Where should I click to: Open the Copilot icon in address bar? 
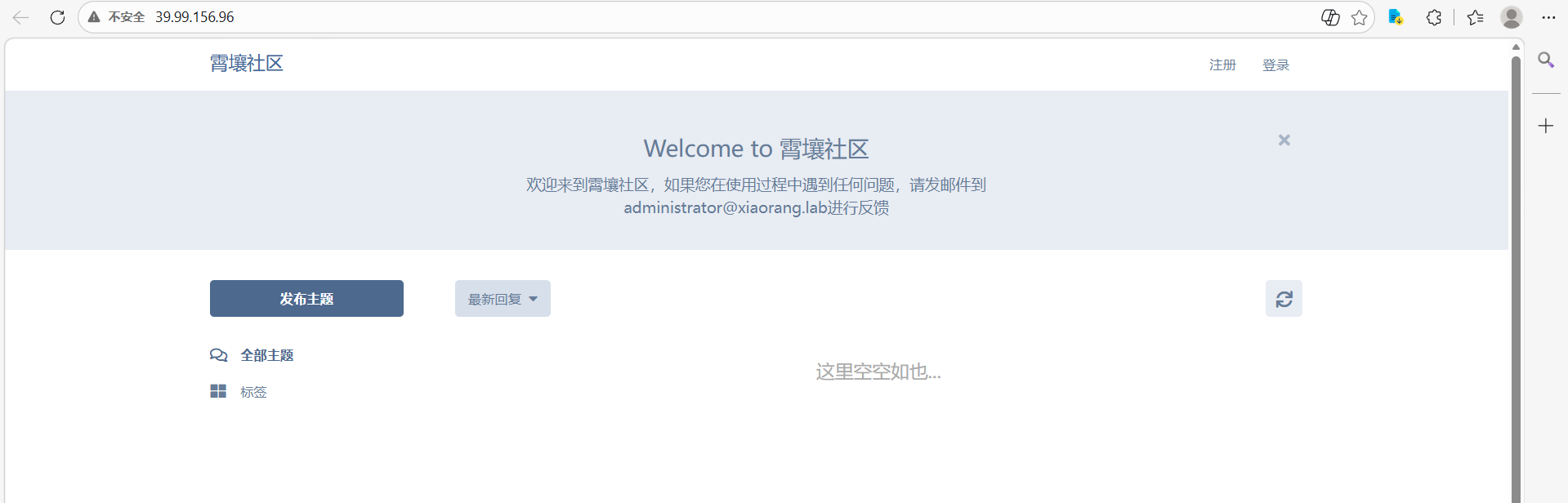coord(1330,17)
